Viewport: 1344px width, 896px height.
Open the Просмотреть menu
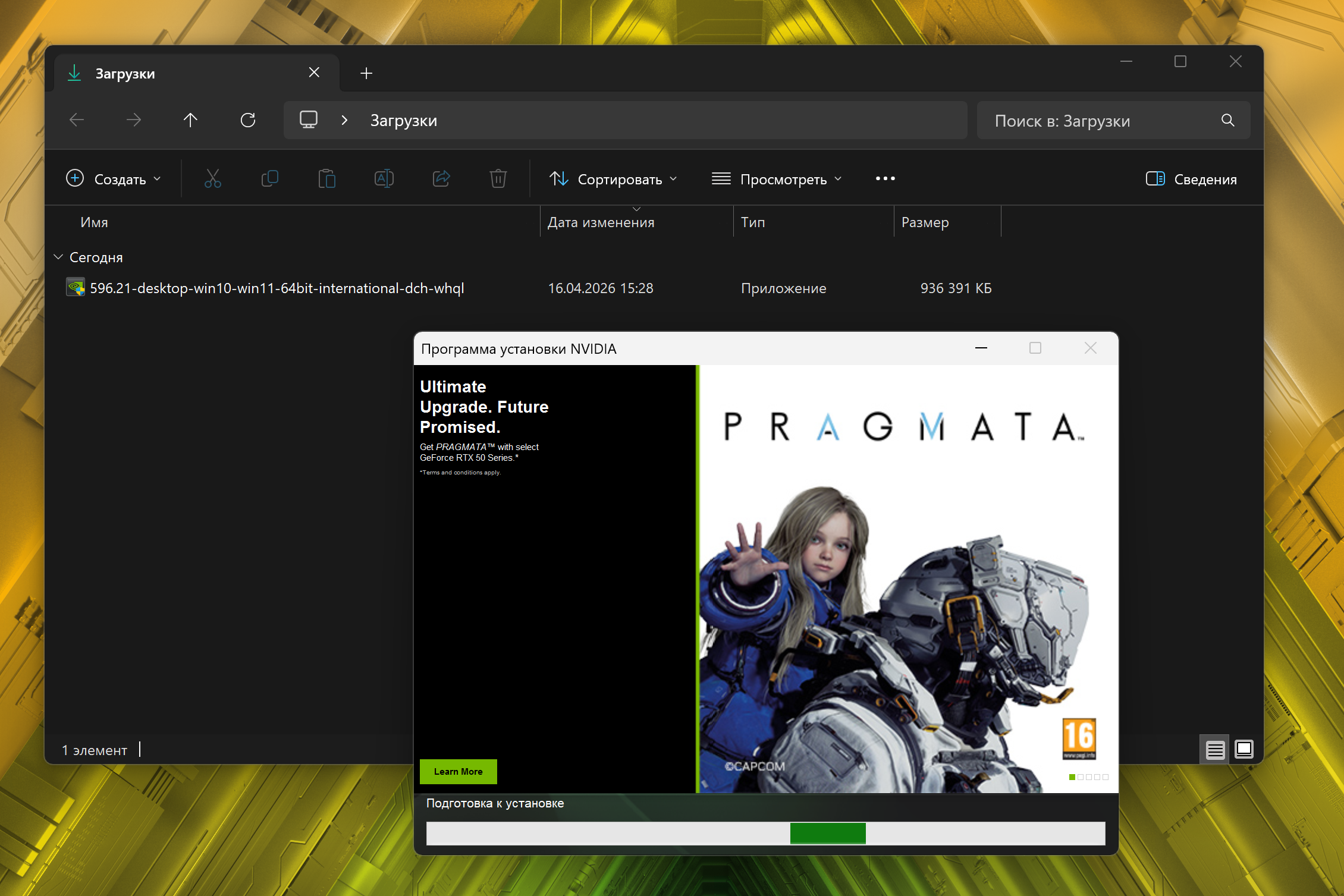point(777,179)
